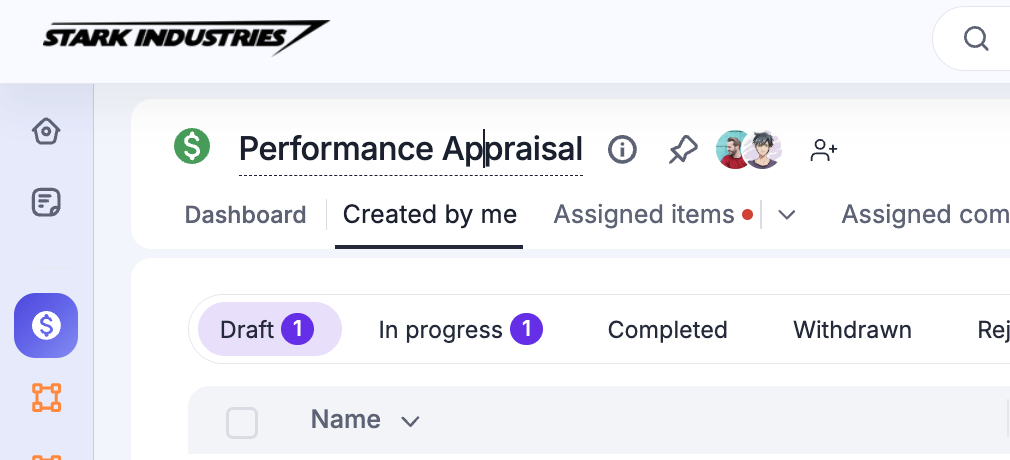This screenshot has width=1010, height=460.
Task: Click the green dollar app logo
Action: coord(191,147)
